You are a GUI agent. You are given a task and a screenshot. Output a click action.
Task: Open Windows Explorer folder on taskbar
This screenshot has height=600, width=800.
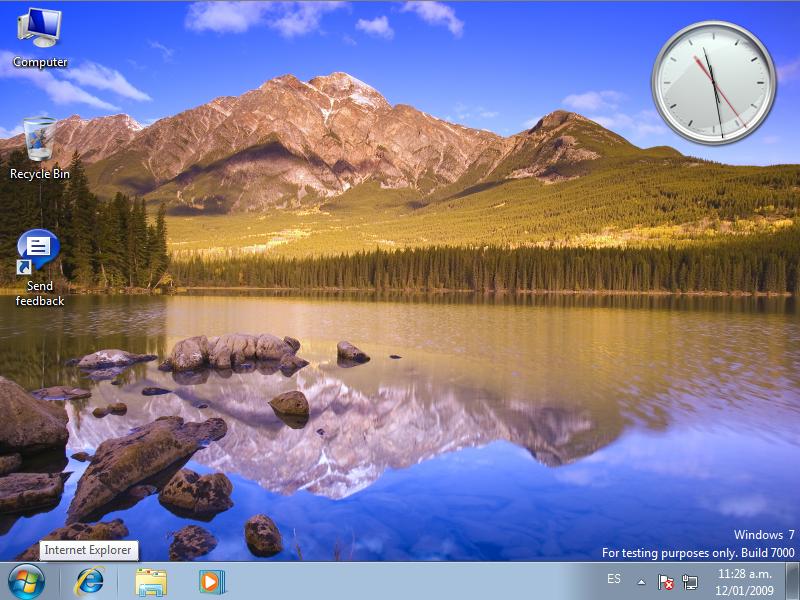coord(151,581)
